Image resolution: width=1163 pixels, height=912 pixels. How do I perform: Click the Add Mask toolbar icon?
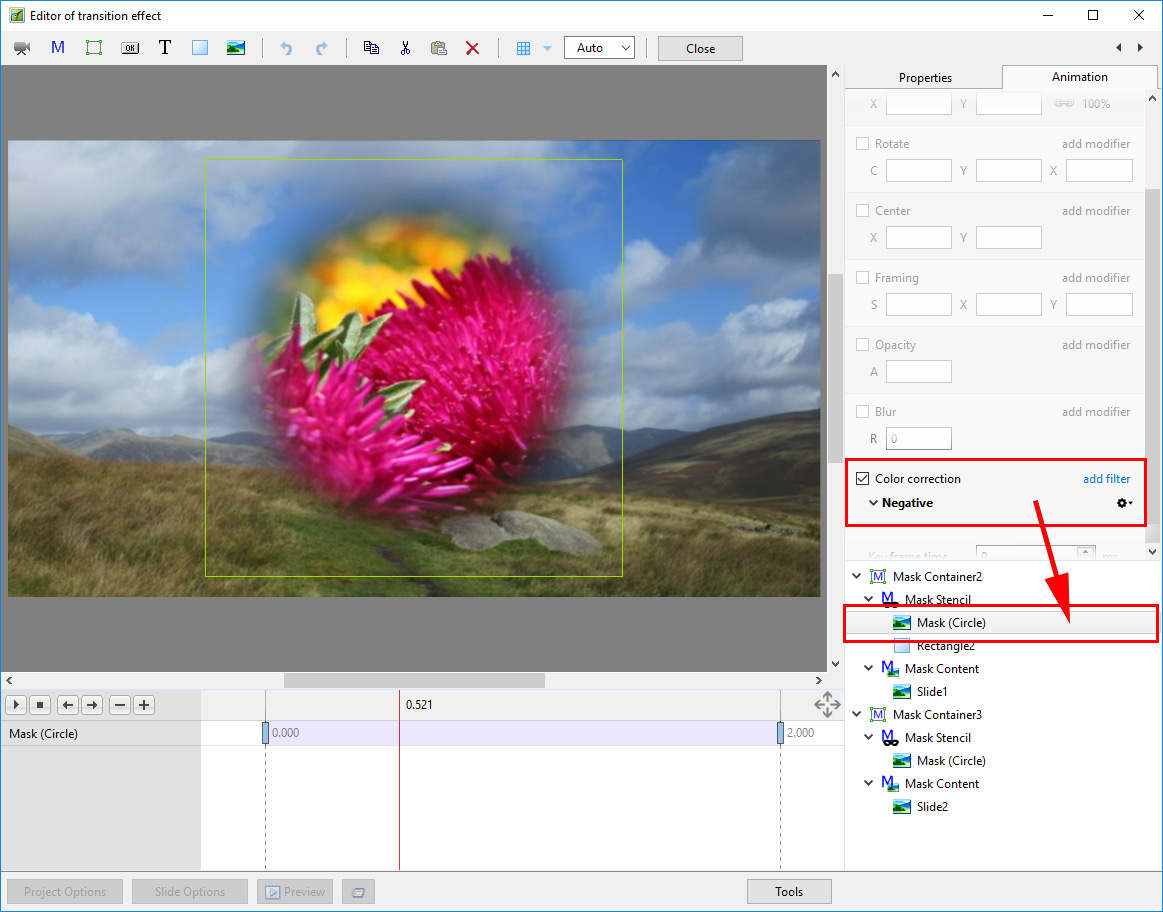58,48
